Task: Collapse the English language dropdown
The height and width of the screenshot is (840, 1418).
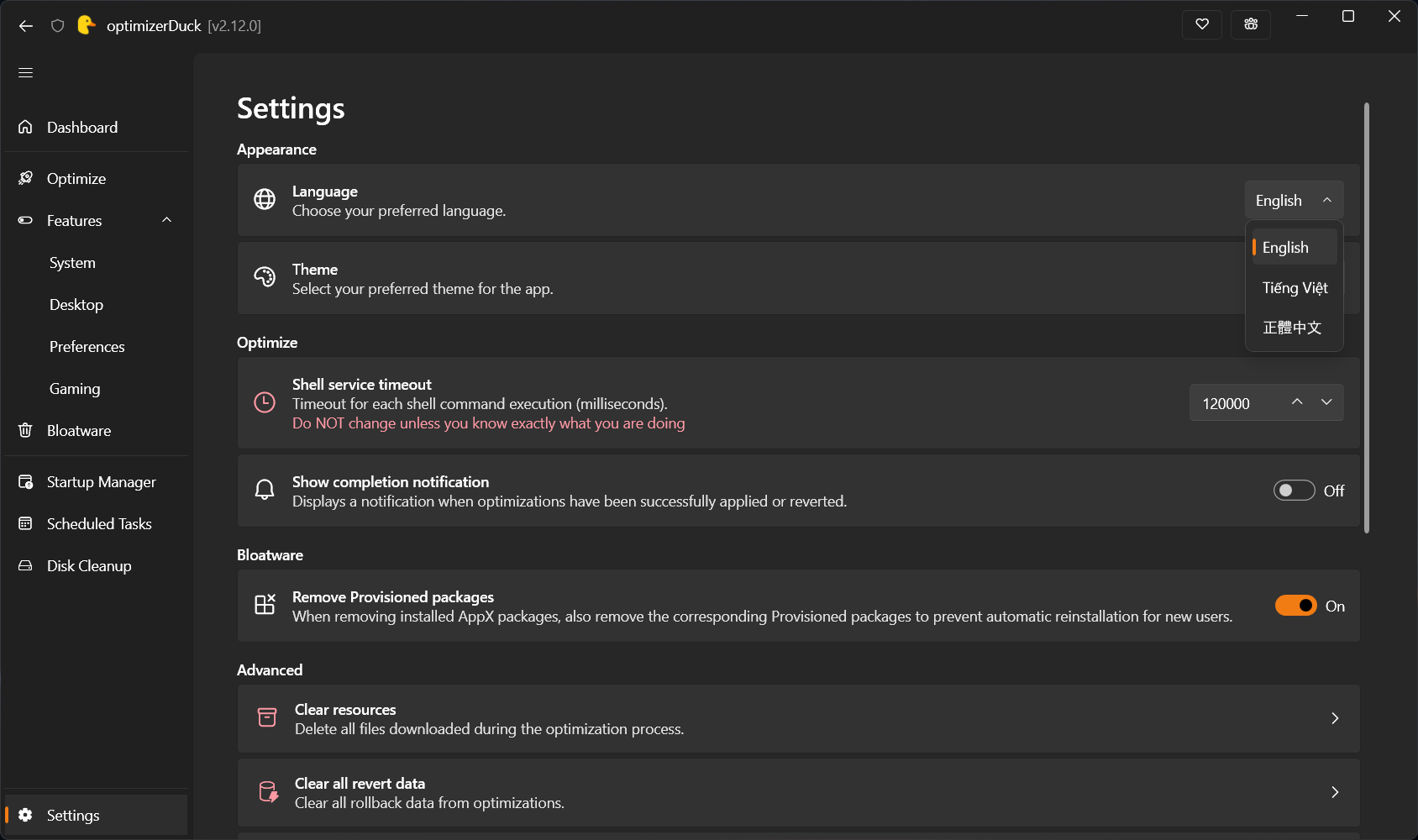Action: (1294, 200)
